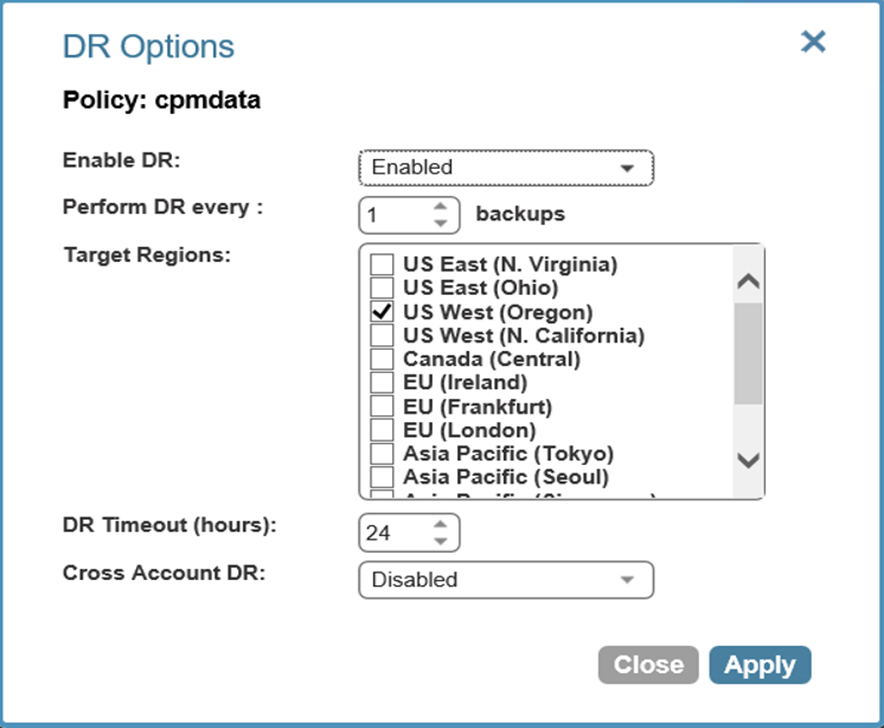Click the Perform DR every number field
This screenshot has width=884, height=728.
point(393,215)
